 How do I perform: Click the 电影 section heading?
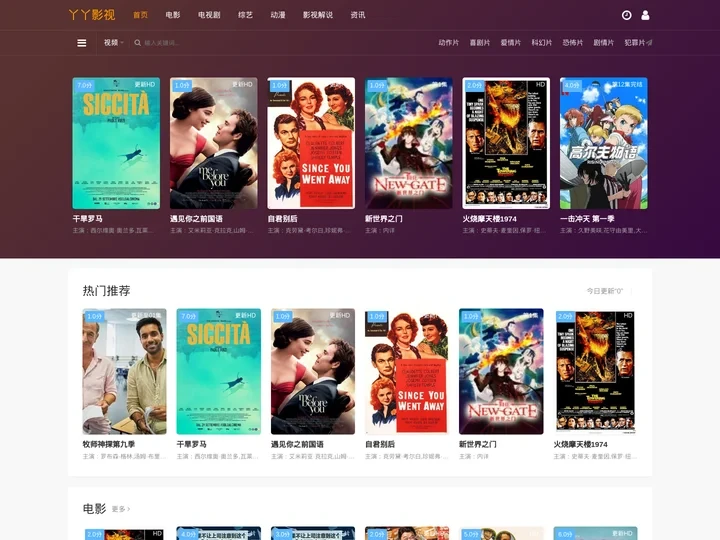tap(94, 508)
